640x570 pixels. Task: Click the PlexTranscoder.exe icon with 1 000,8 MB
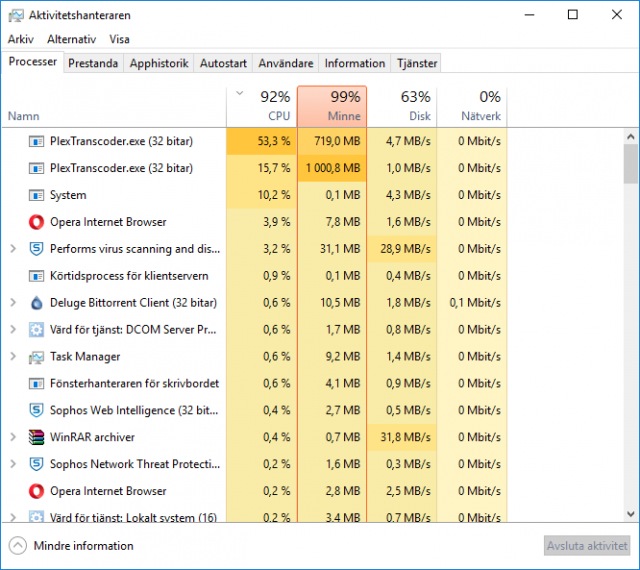tap(36, 168)
